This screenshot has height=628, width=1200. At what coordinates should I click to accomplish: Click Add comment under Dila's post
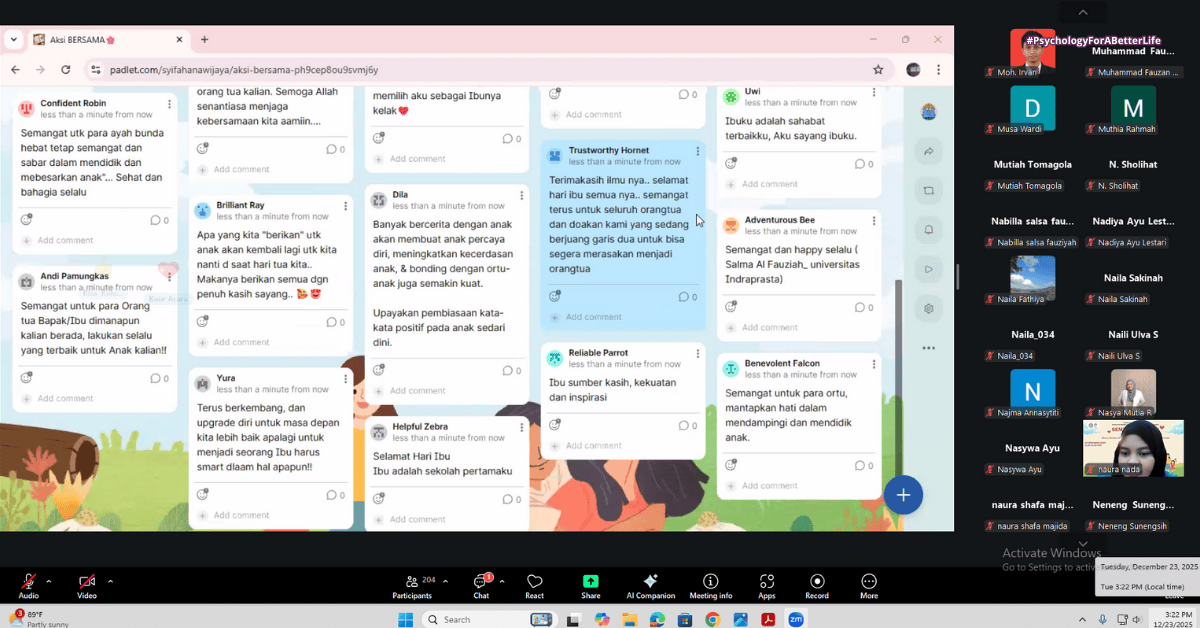417,391
